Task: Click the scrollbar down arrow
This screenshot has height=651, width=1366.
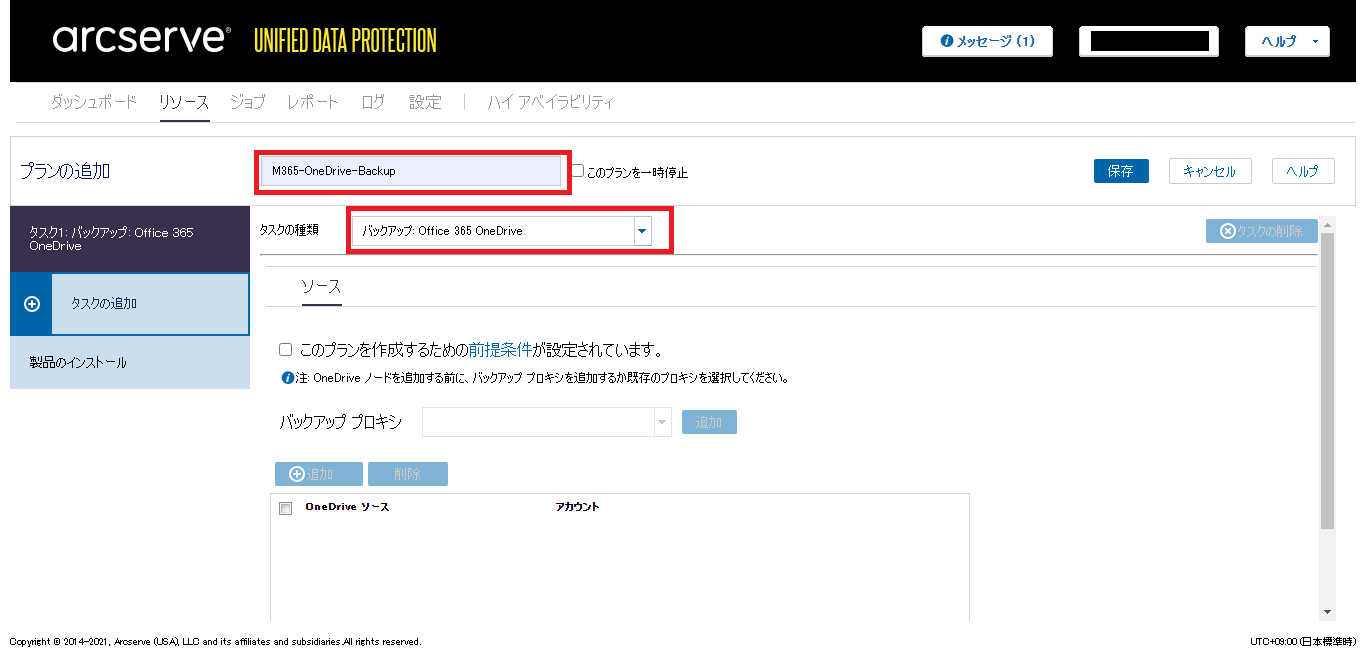Action: (1327, 611)
